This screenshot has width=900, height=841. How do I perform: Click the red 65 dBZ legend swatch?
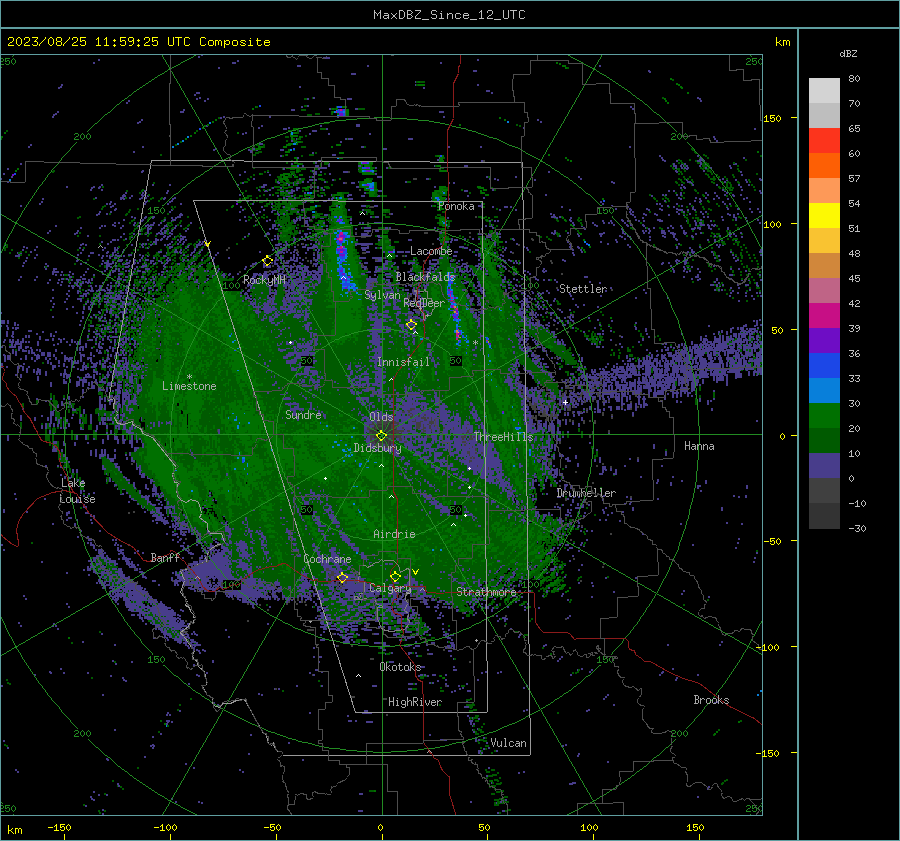[x=824, y=141]
